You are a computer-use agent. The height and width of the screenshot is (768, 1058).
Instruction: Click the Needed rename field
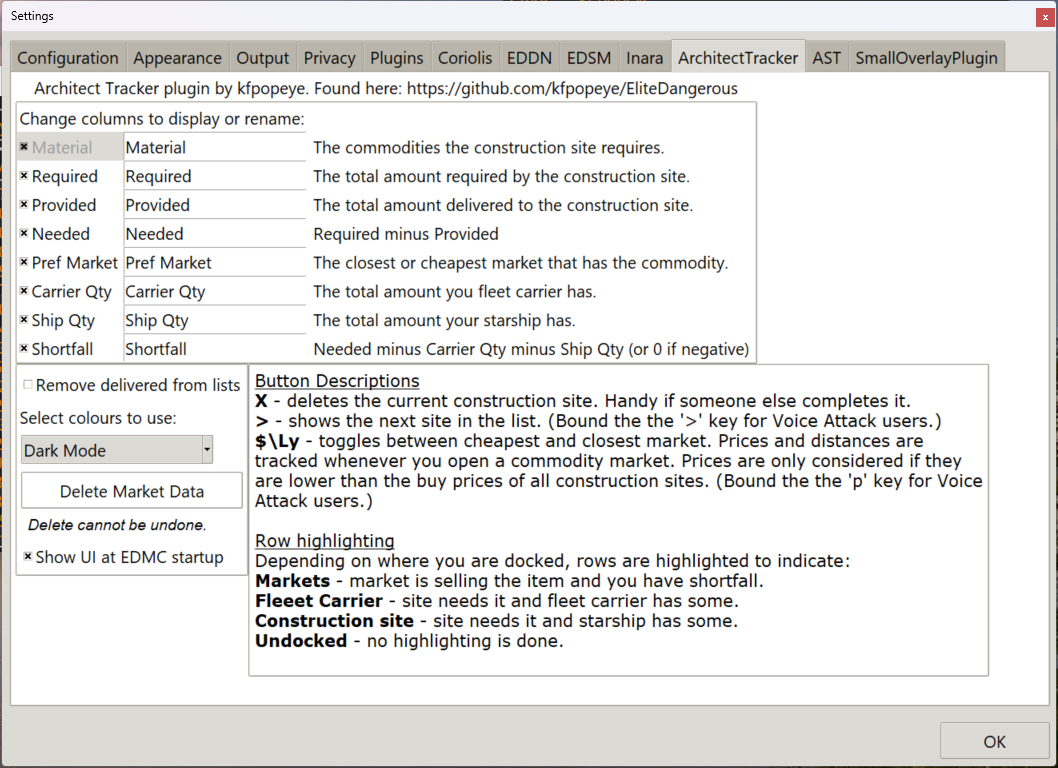(x=215, y=234)
